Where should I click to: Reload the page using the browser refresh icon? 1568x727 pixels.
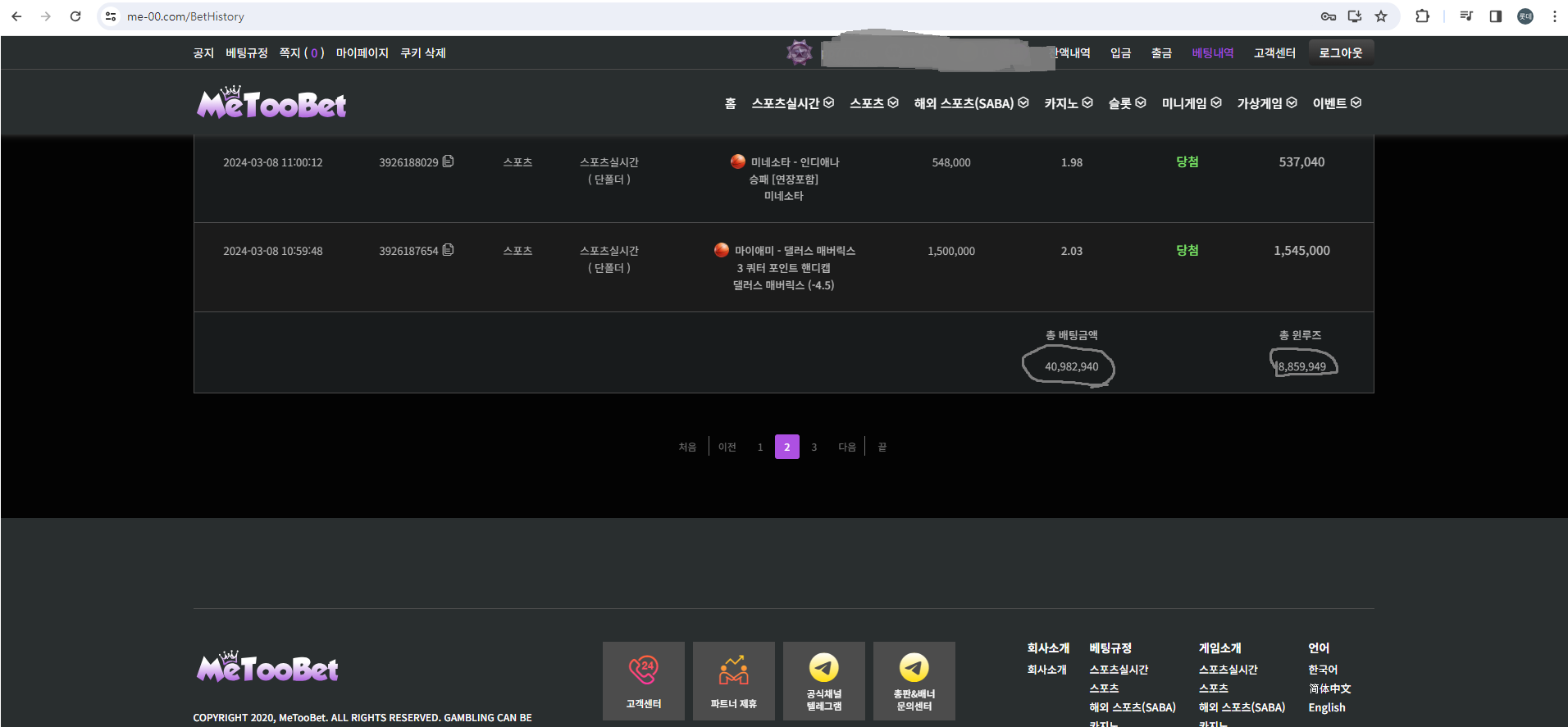coord(75,16)
